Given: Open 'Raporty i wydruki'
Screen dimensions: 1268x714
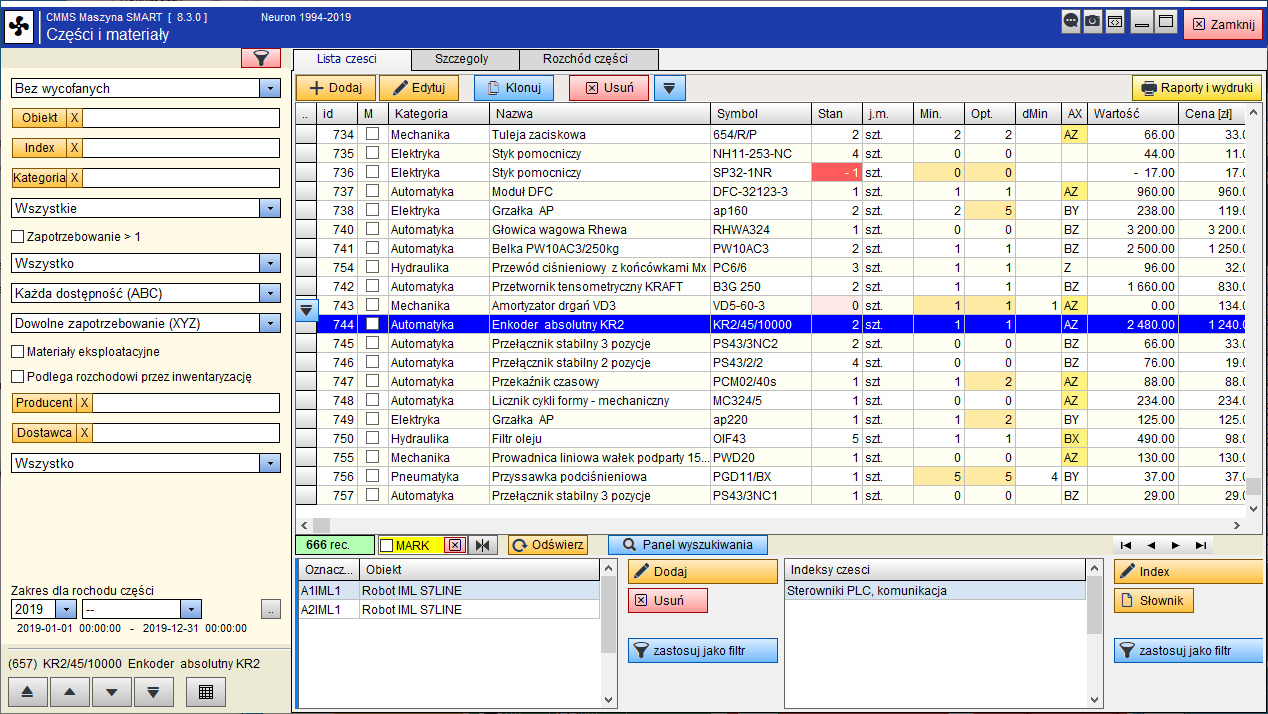Looking at the screenshot, I should (1196, 88).
